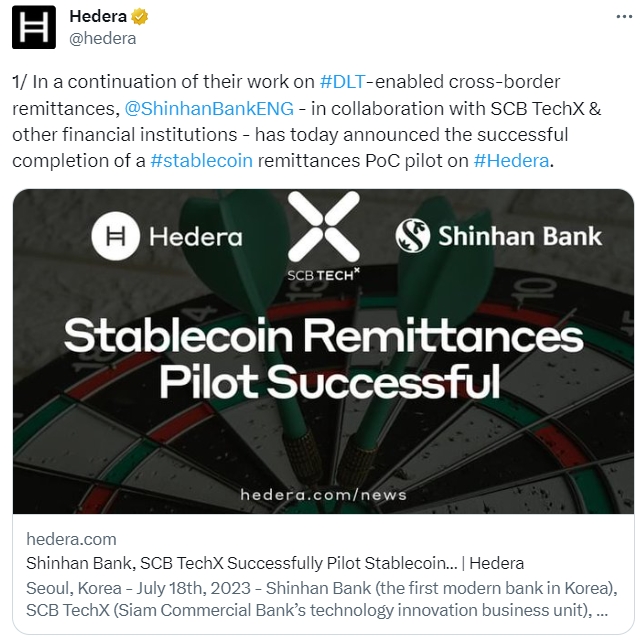This screenshot has width=644, height=643.
Task: Open the Hedera display name link
Action: [99, 17]
